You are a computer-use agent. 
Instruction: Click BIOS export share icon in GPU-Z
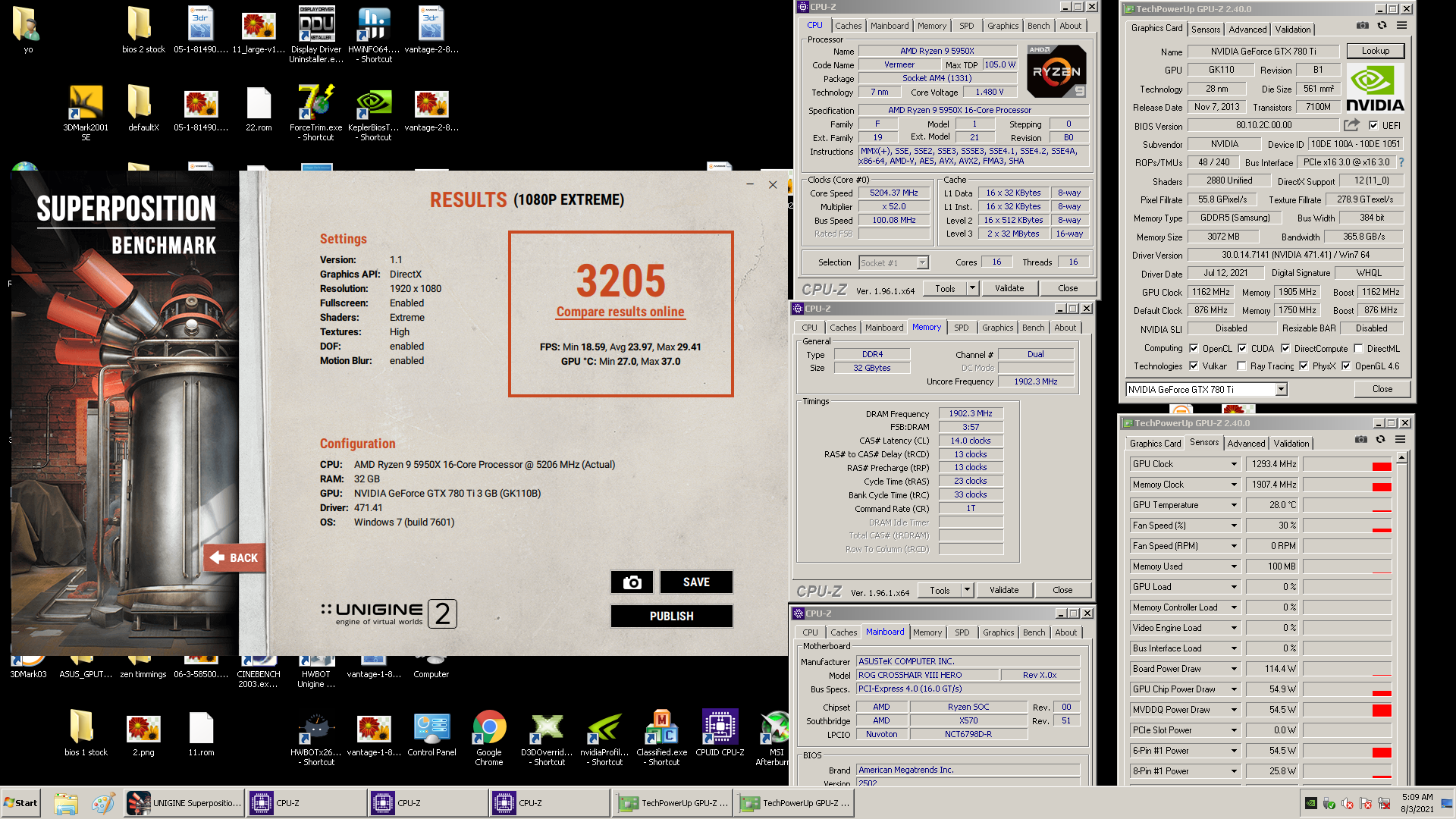click(1351, 125)
